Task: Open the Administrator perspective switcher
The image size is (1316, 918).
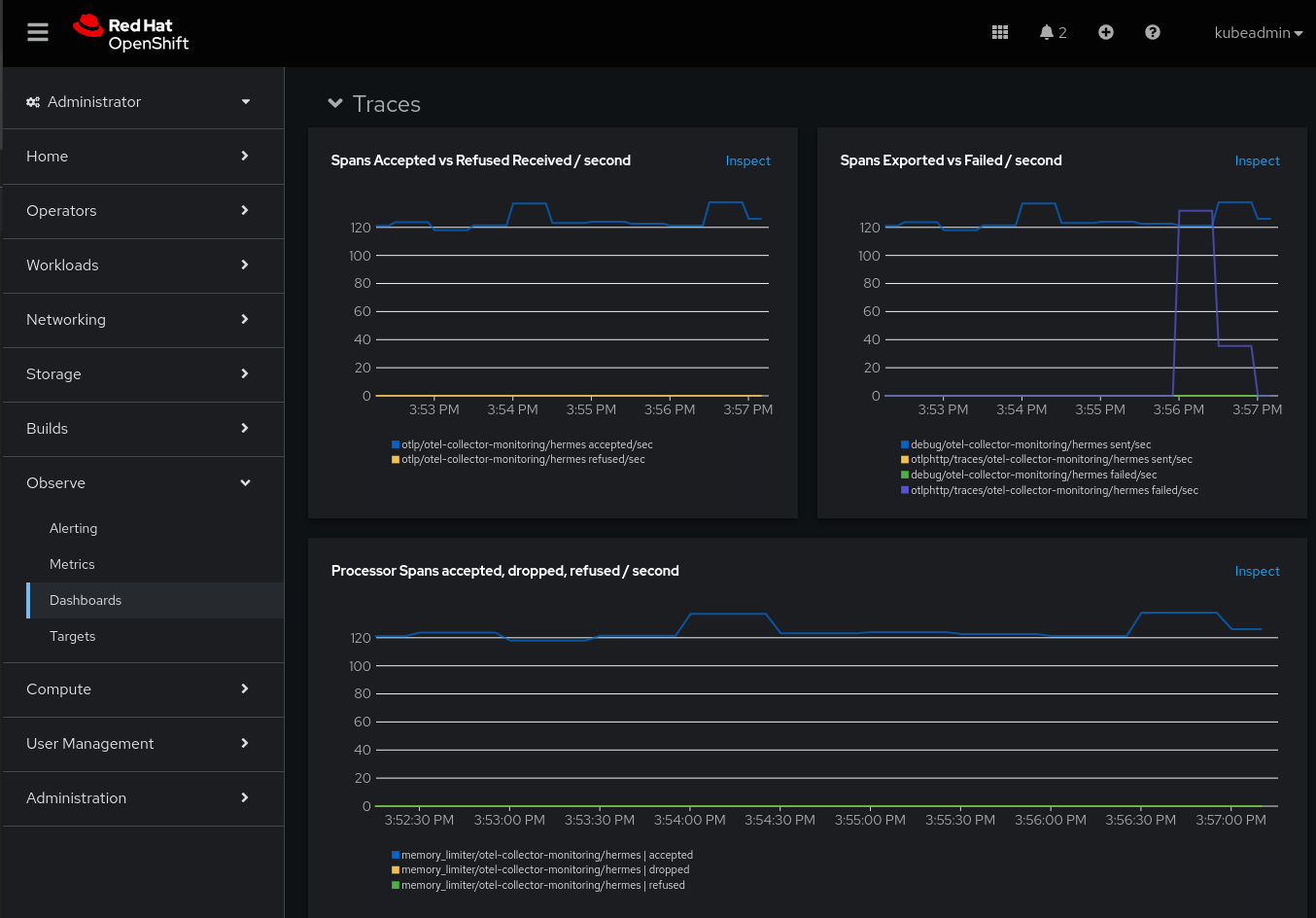Action: click(142, 102)
